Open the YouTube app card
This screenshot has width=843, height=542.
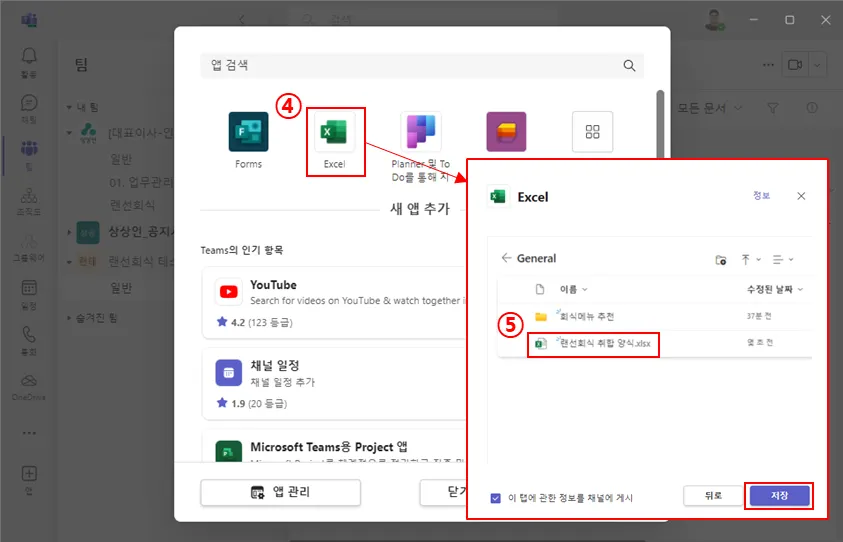[333, 303]
